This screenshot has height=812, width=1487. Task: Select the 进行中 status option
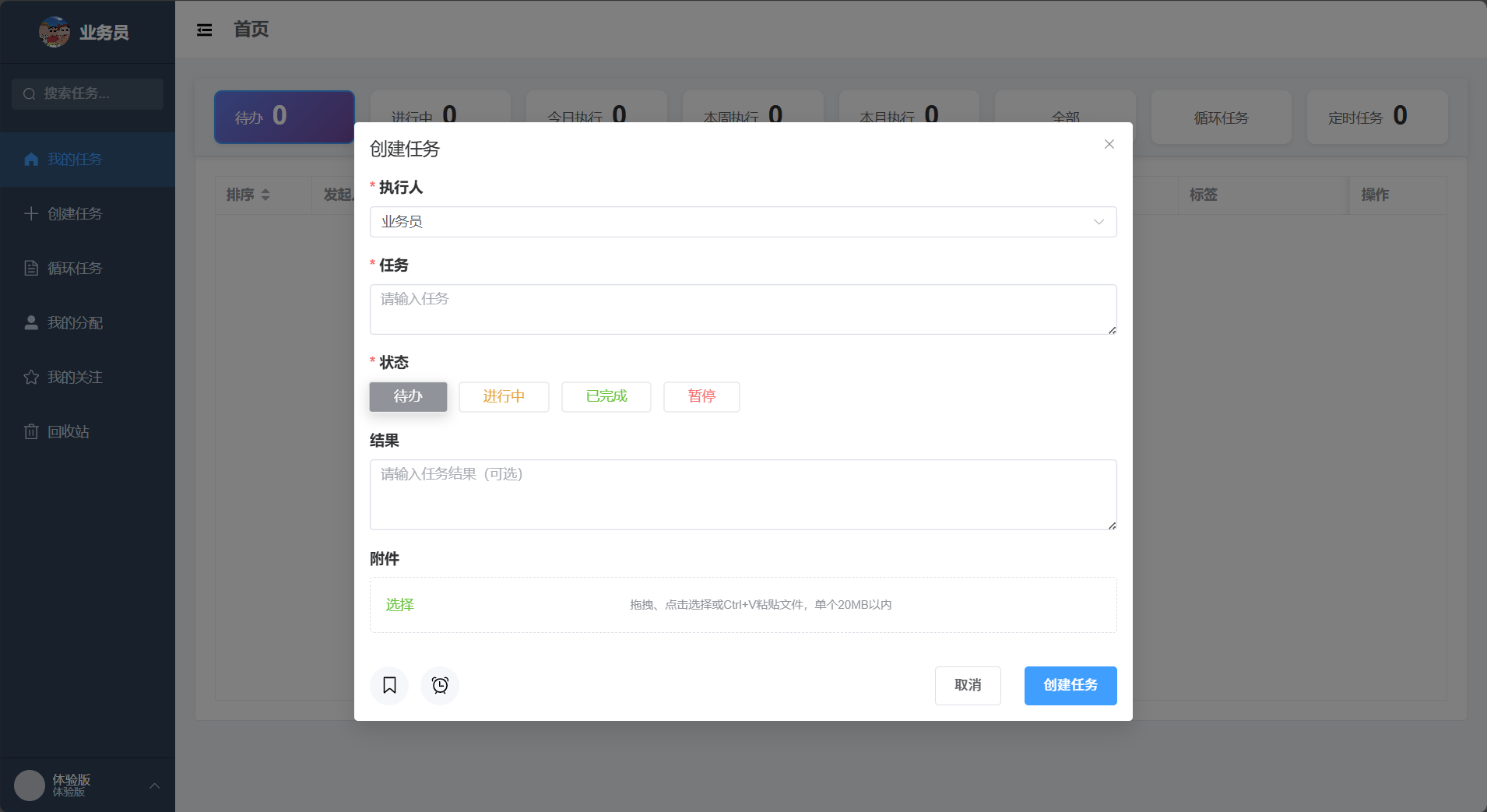503,397
